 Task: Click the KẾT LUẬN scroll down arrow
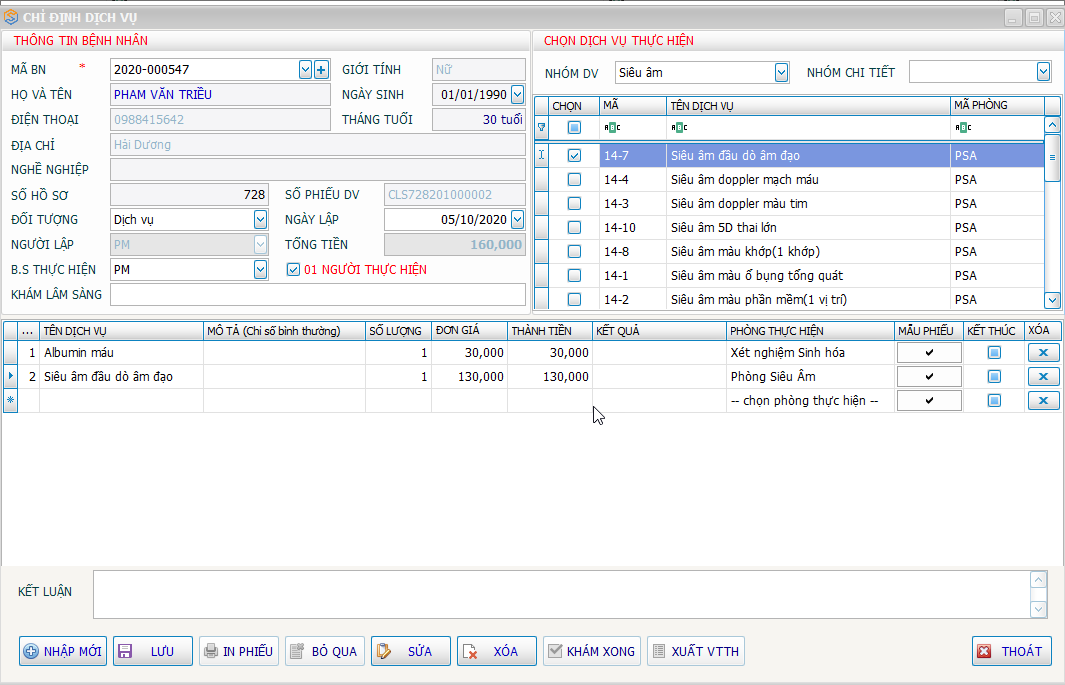(x=1038, y=610)
